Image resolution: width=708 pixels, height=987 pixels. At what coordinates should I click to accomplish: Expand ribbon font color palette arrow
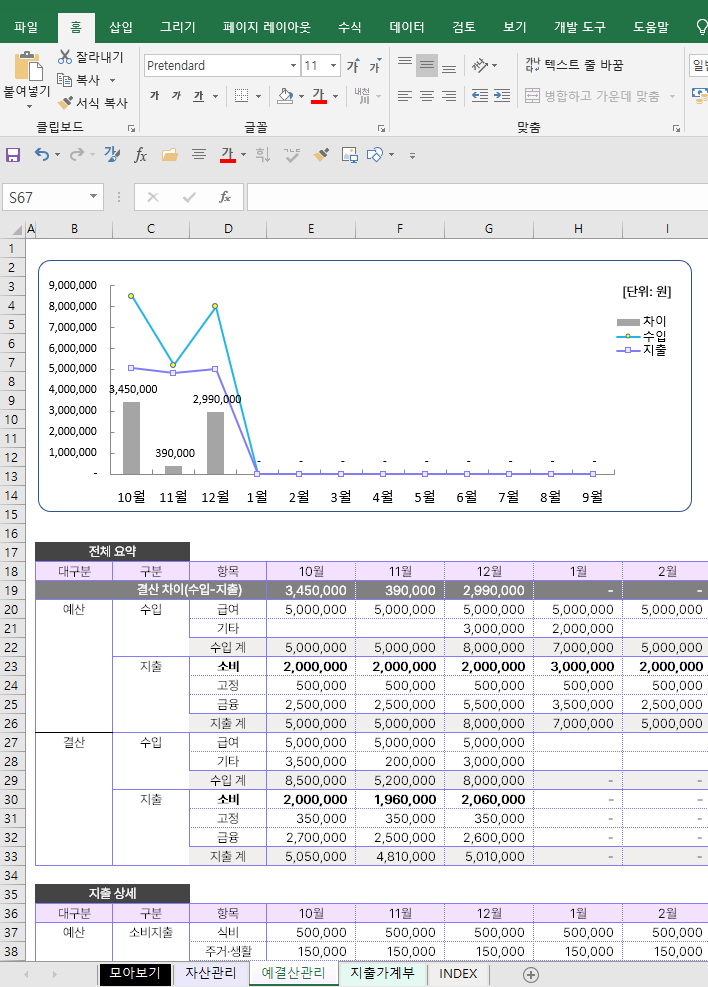[335, 96]
